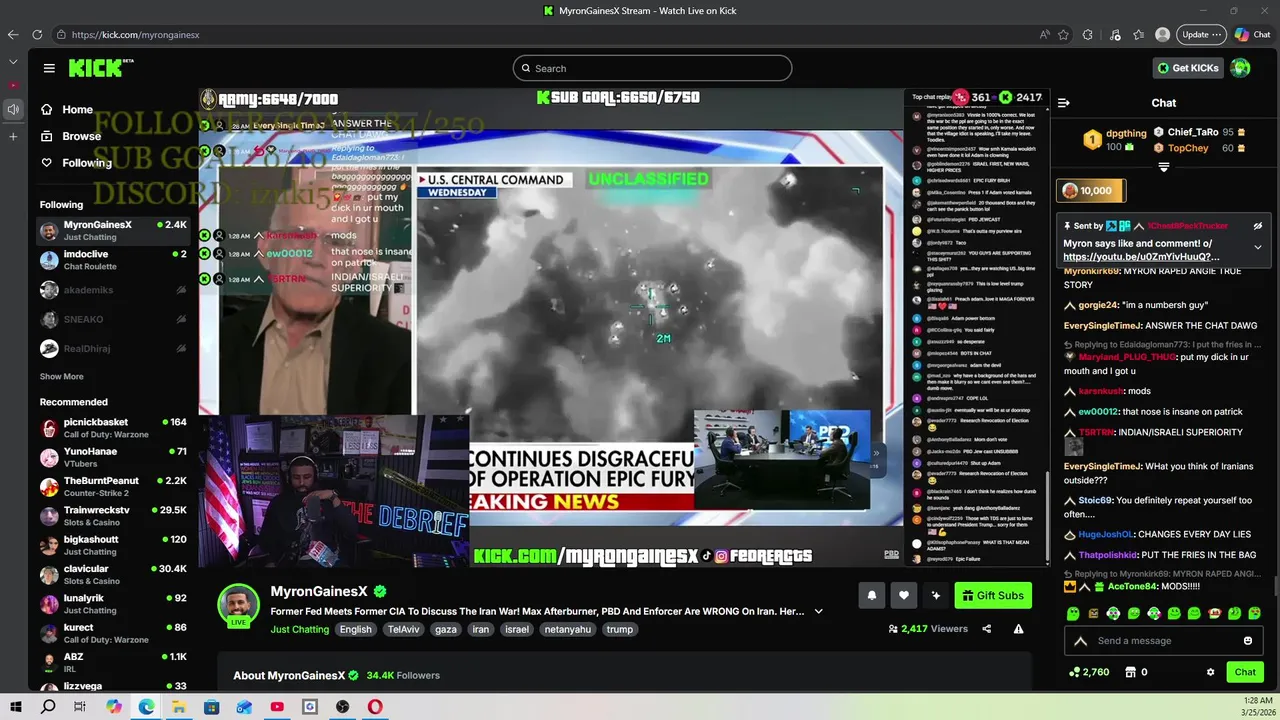The height and width of the screenshot is (720, 1280).
Task: Click the Kick search box
Action: 652,68
